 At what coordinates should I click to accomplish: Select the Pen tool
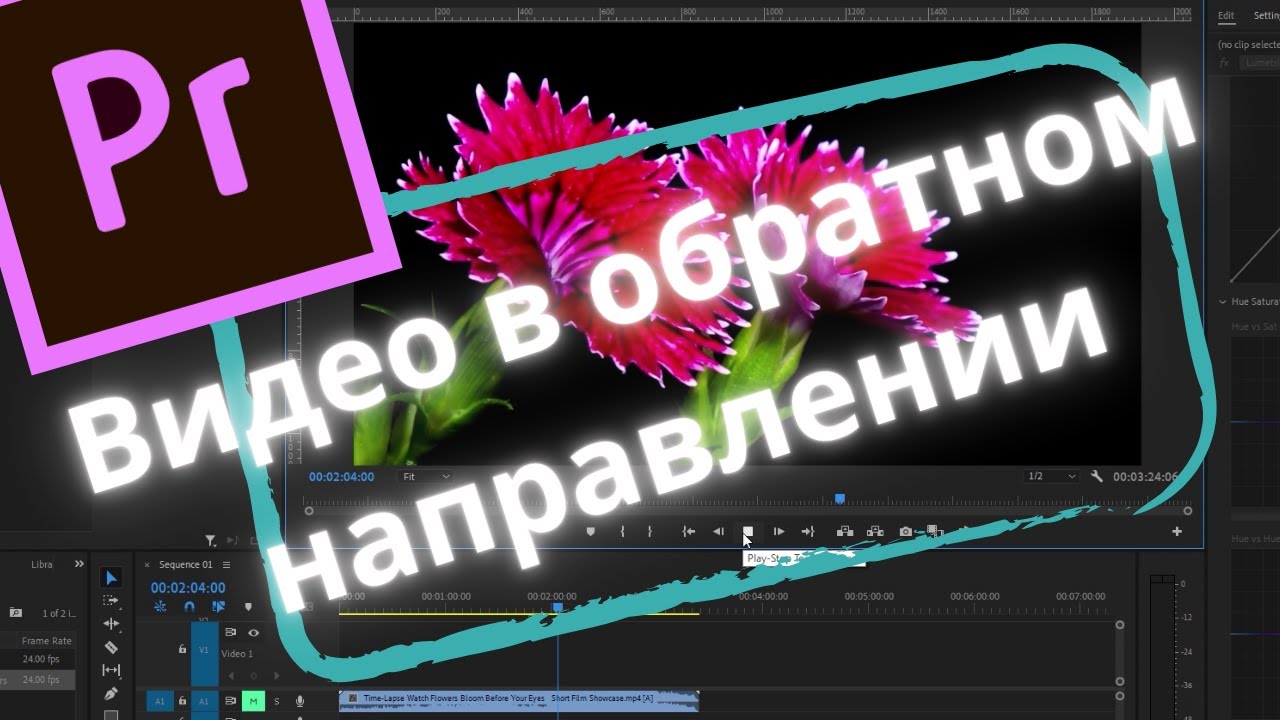(x=111, y=693)
